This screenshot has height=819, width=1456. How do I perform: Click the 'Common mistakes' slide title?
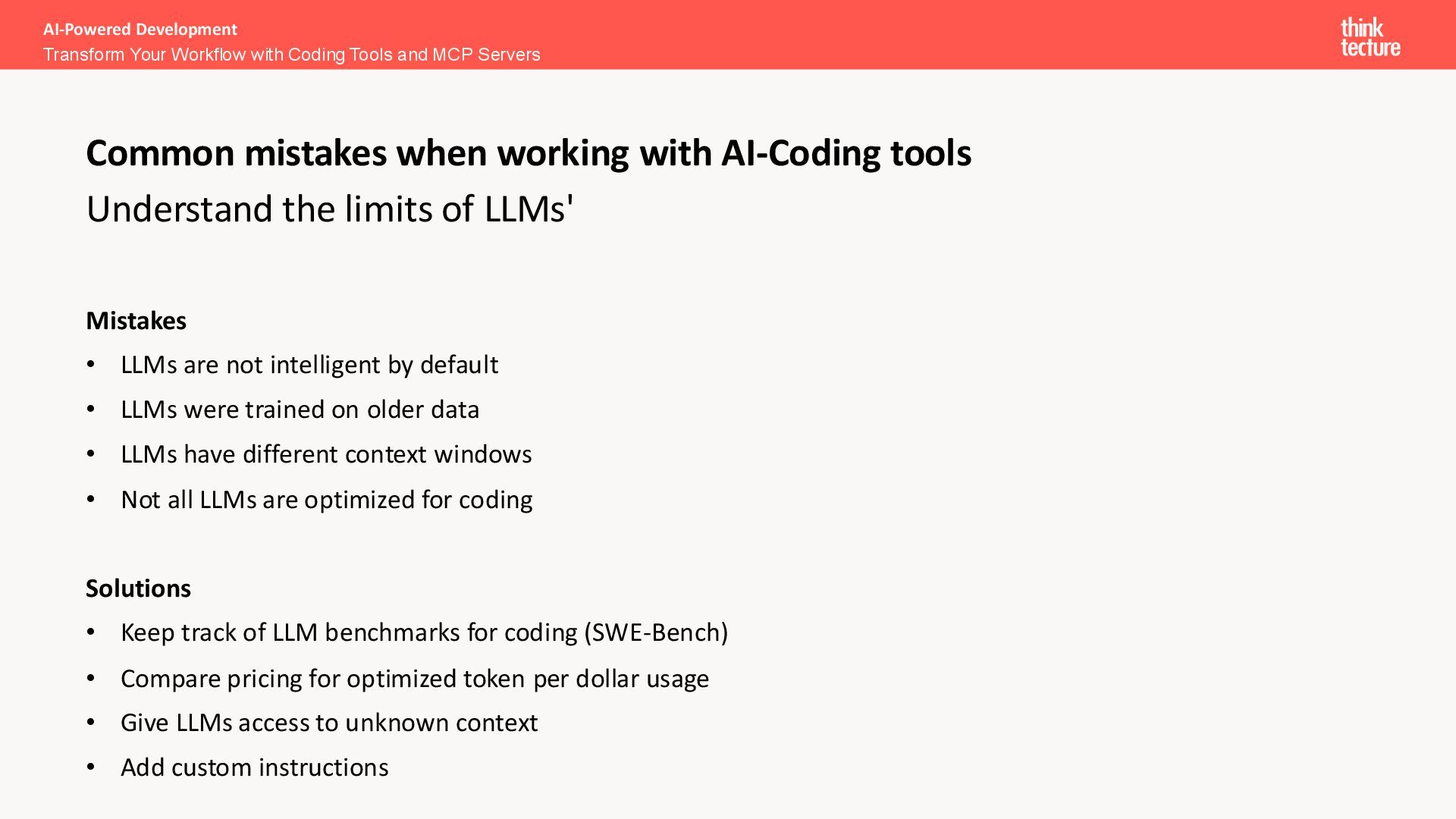[x=529, y=153]
